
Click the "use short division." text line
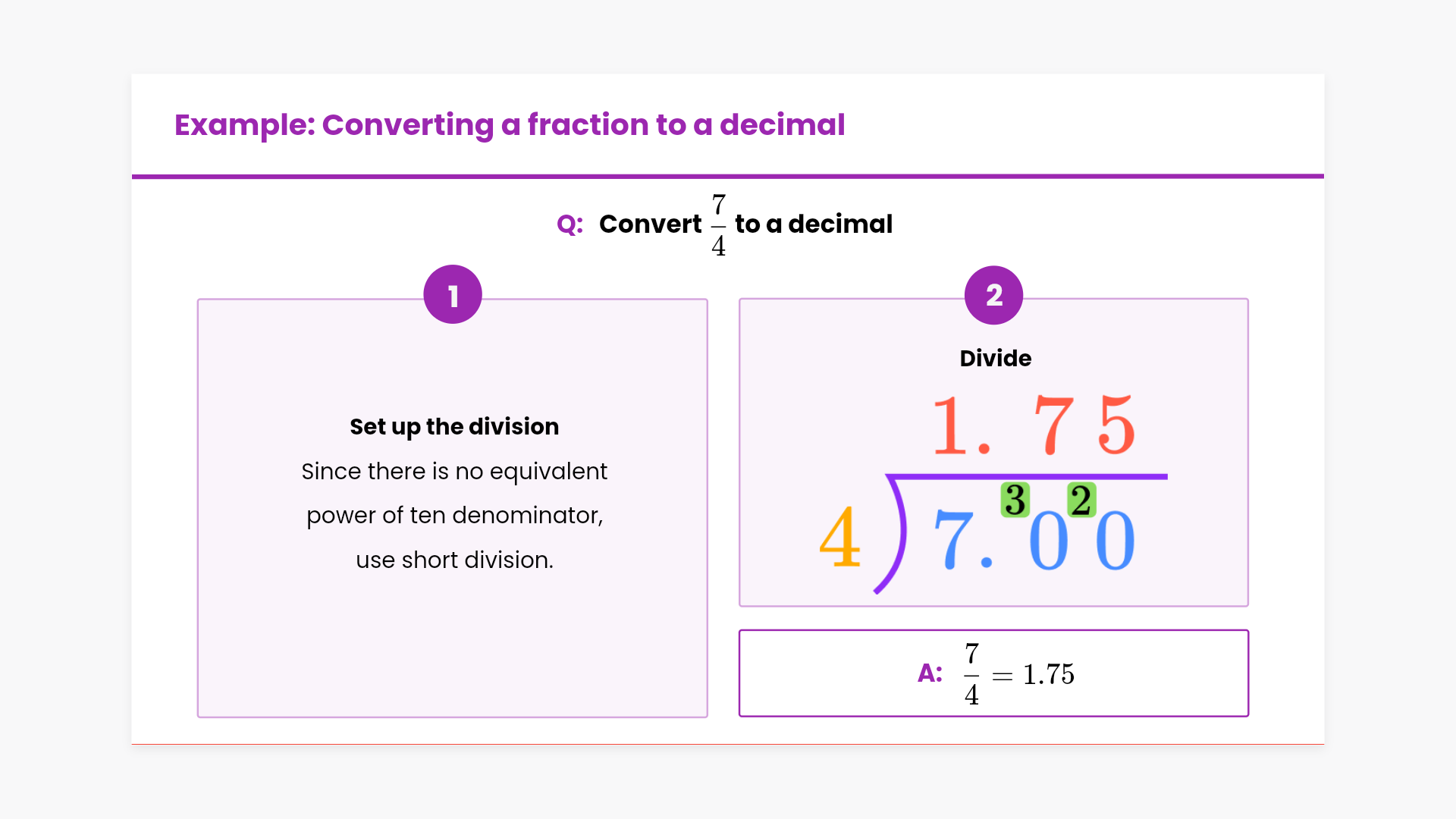click(x=454, y=560)
